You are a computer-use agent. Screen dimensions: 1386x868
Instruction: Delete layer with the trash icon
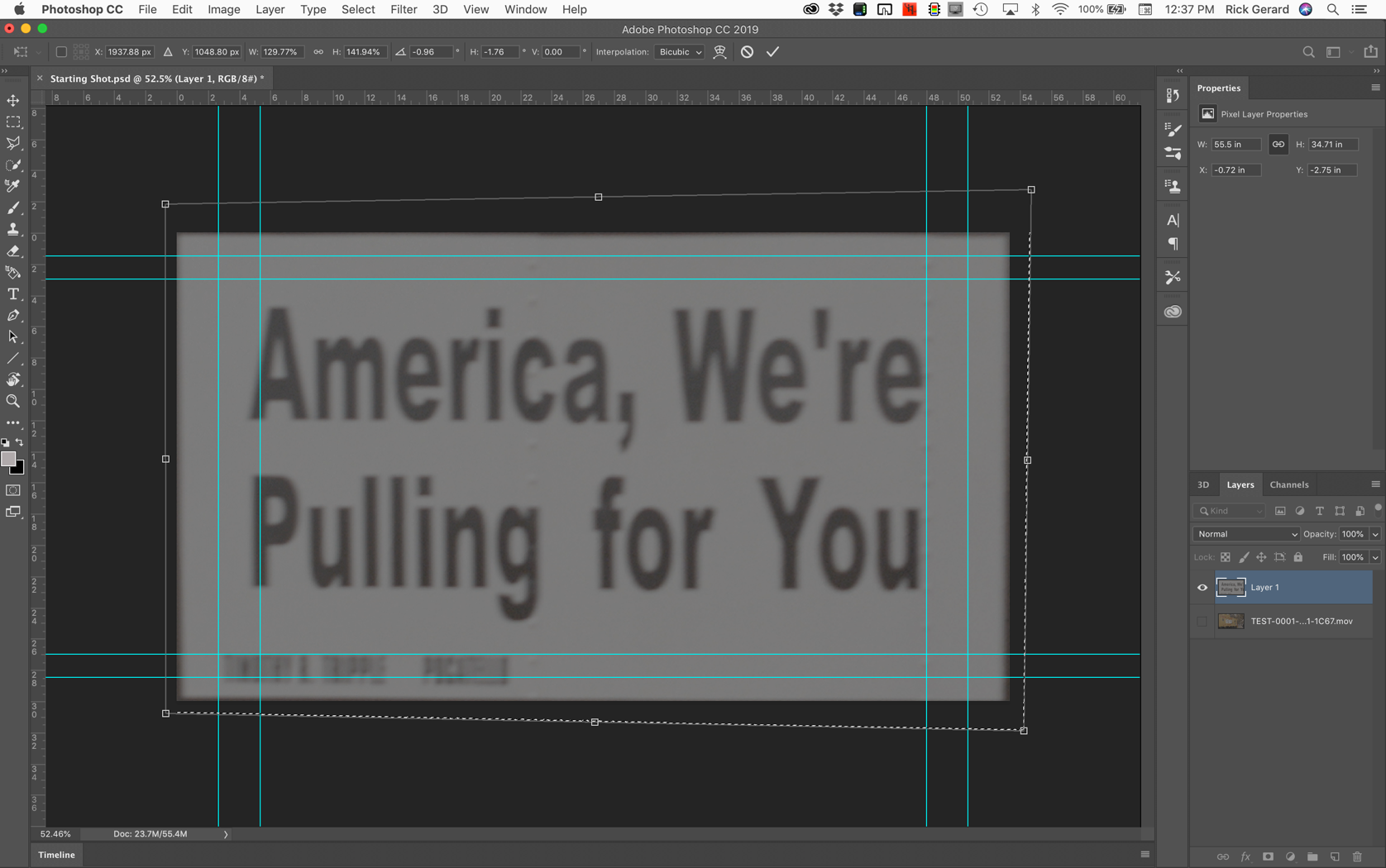point(1357,856)
